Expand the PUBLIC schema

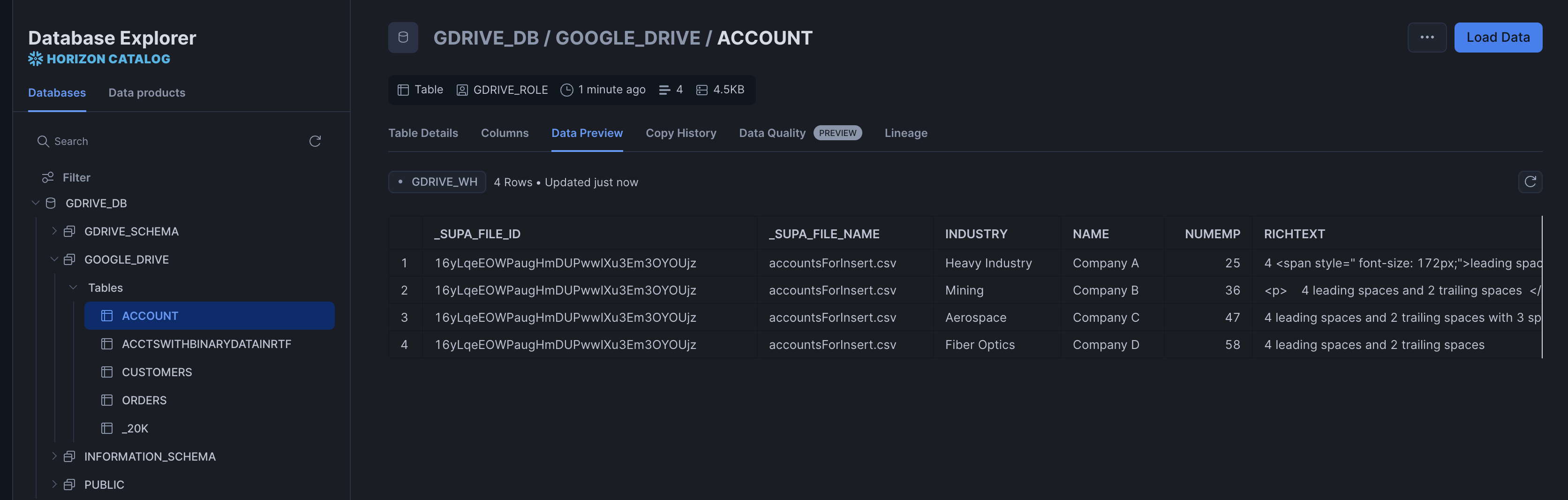54,484
